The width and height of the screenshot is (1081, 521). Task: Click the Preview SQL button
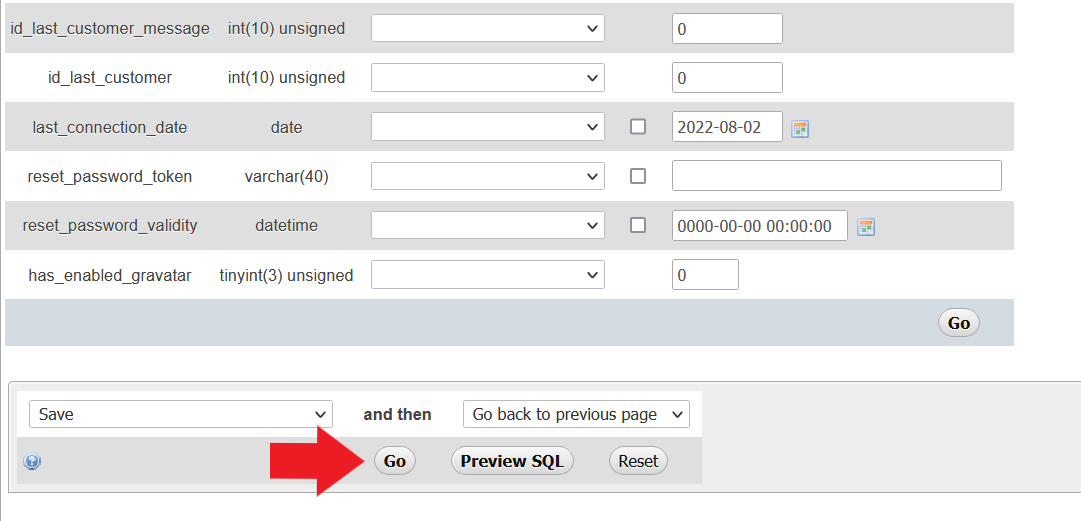(x=512, y=461)
